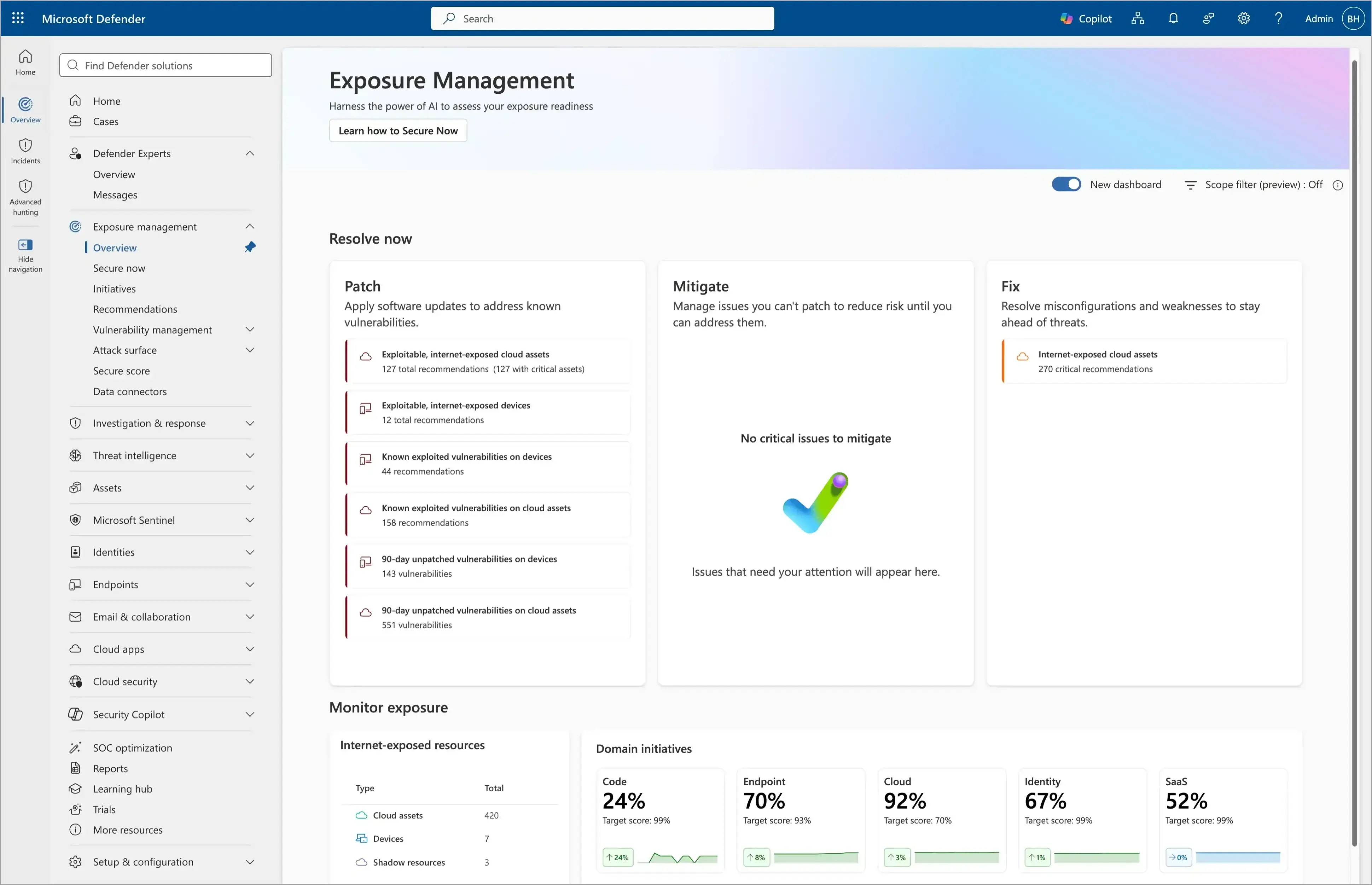Open Incidents in the left rail
Screen dimensions: 1372x885
click(x=25, y=151)
